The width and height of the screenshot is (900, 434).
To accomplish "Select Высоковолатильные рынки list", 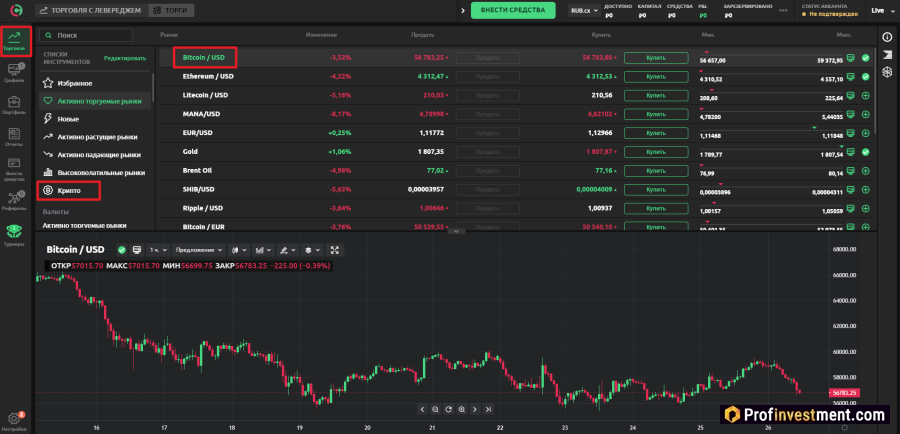I will 94,172.
